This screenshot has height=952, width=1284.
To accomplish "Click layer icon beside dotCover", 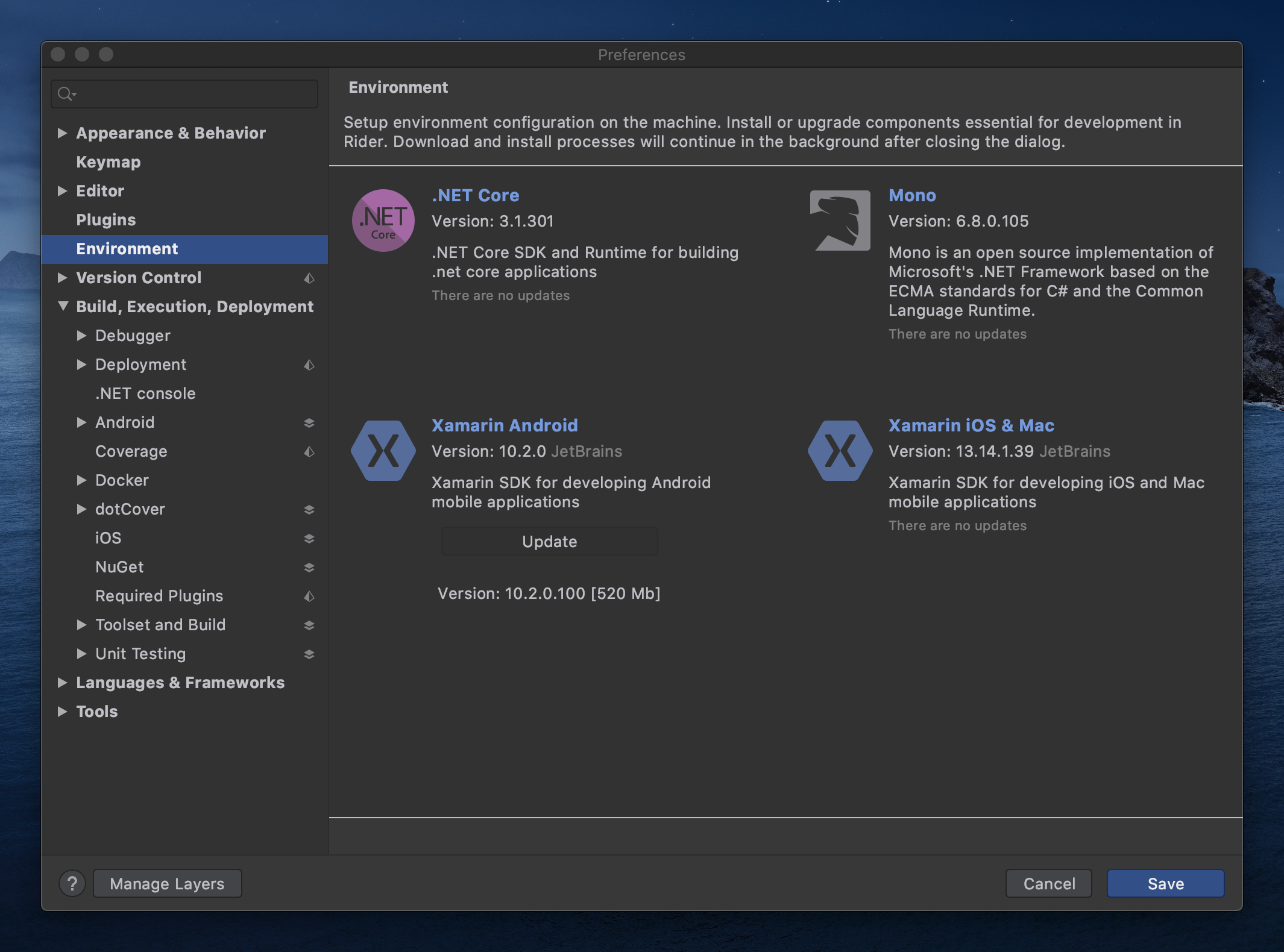I will 309,509.
